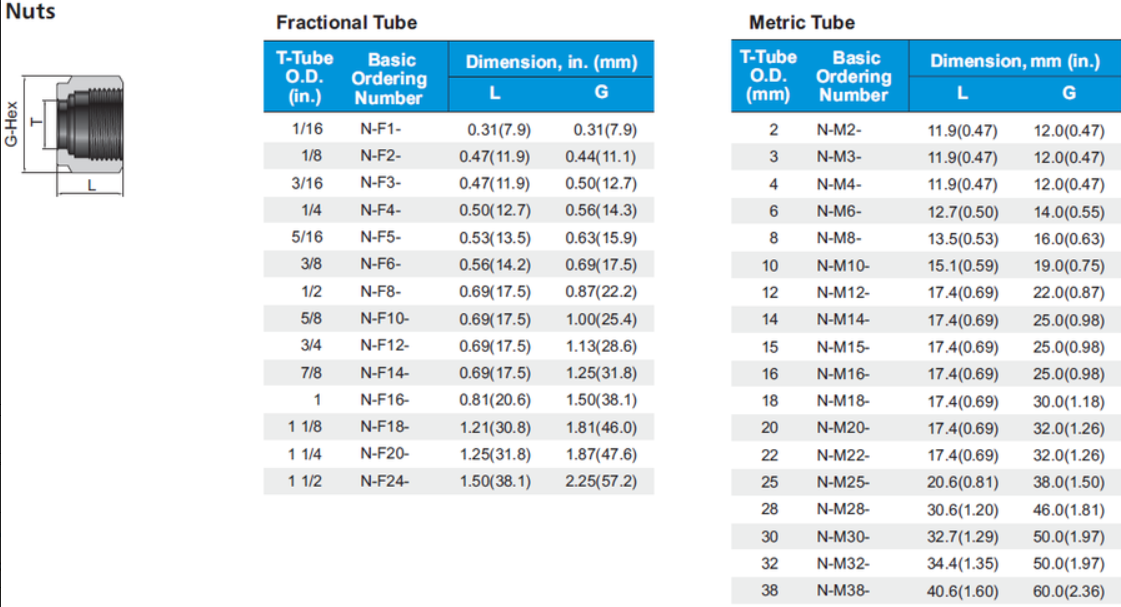The height and width of the screenshot is (607, 1121).
Task: Select ordering number N-F1-
Action: (x=380, y=129)
